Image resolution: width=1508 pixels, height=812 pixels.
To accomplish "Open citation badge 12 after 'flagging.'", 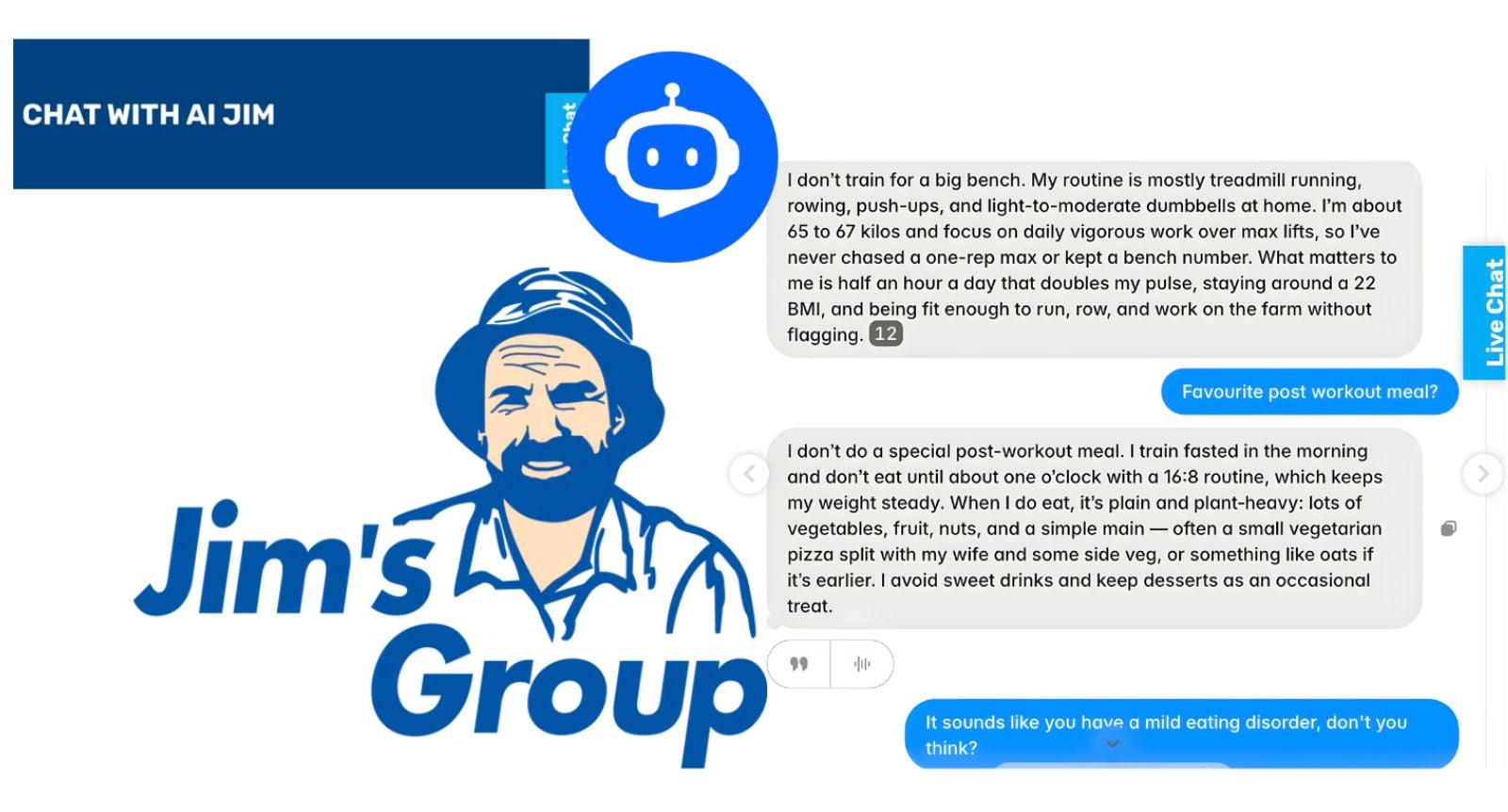I will 886,333.
